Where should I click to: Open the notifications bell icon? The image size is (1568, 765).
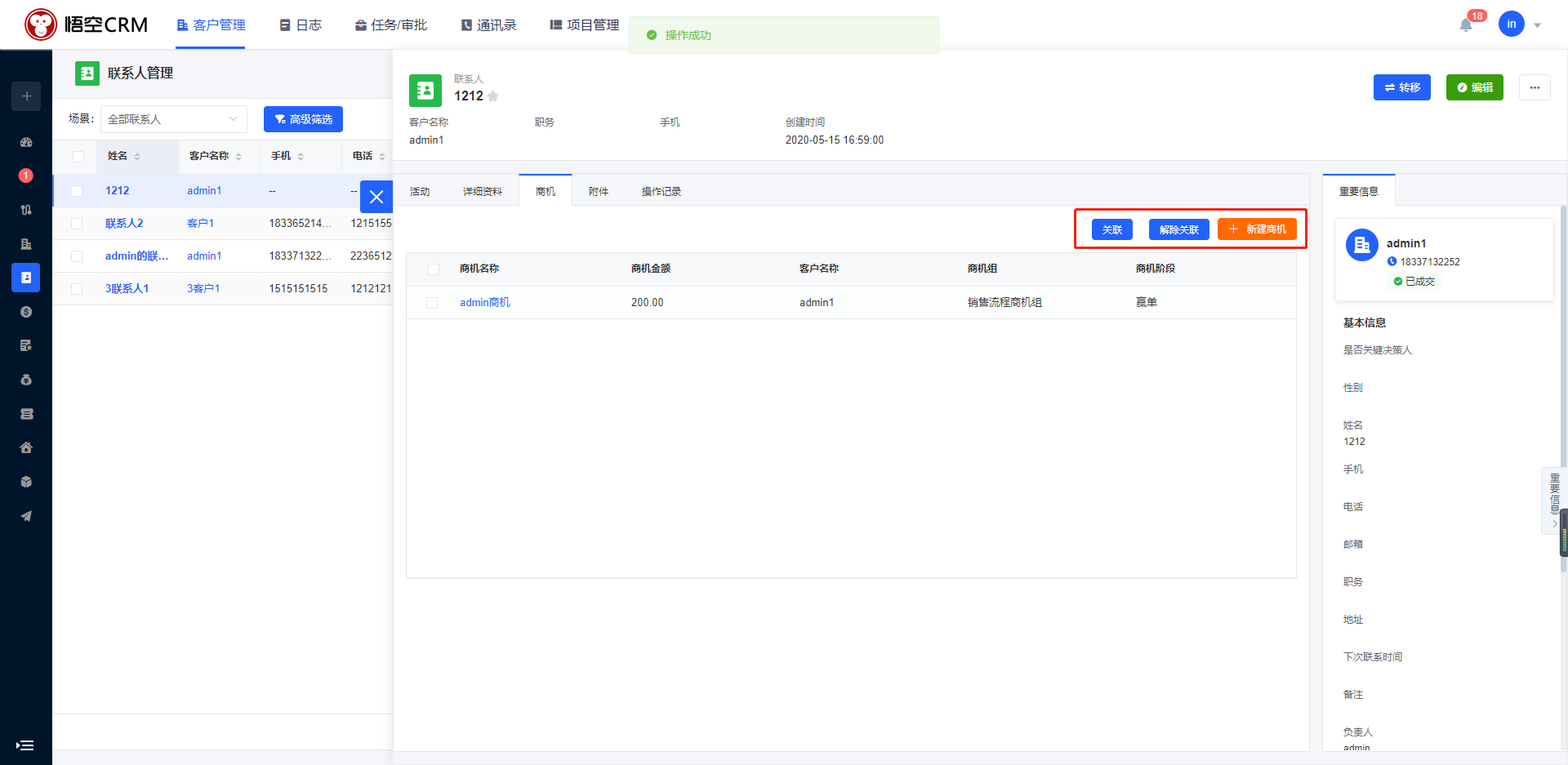pos(1466,24)
